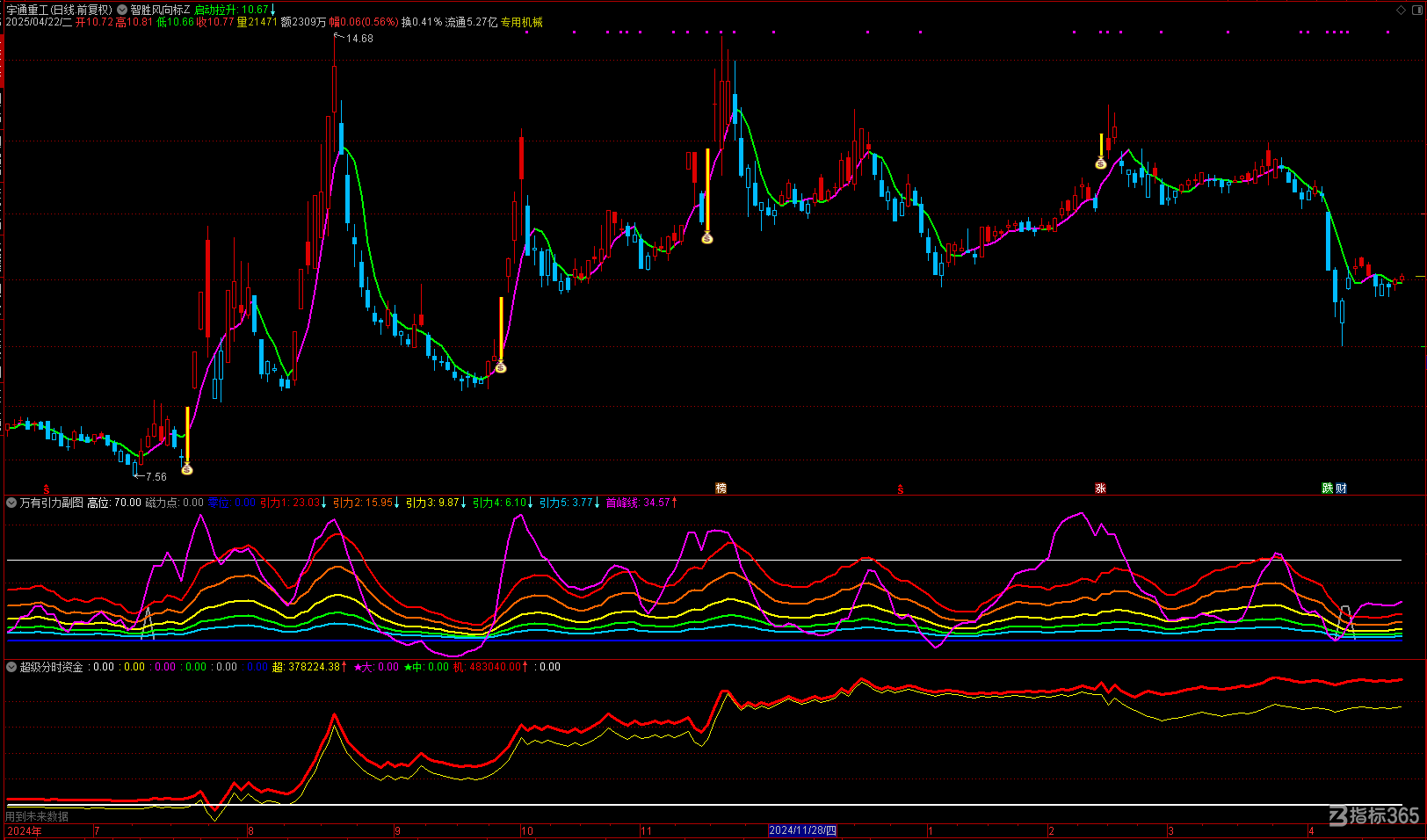Click the money bag signal near October
This screenshot has width=1427, height=840.
pyautogui.click(x=501, y=367)
